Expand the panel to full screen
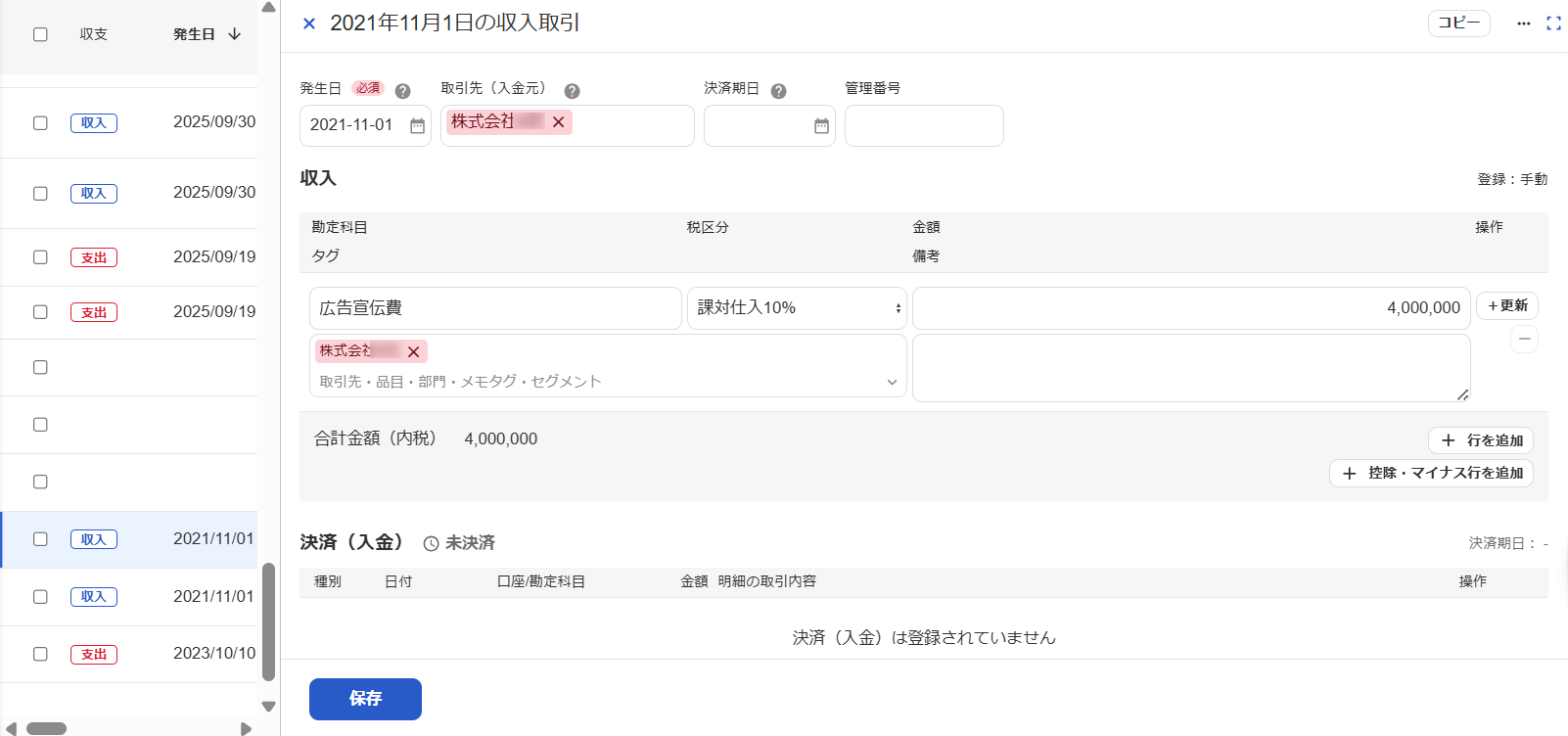The image size is (1568, 736). (1553, 23)
